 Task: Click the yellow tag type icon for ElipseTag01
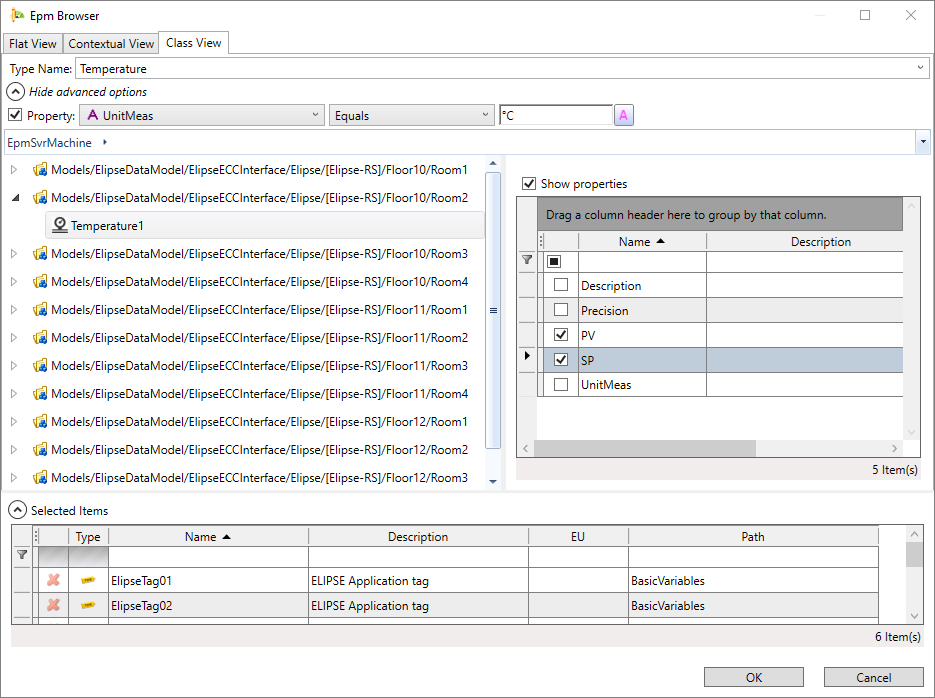[88, 580]
